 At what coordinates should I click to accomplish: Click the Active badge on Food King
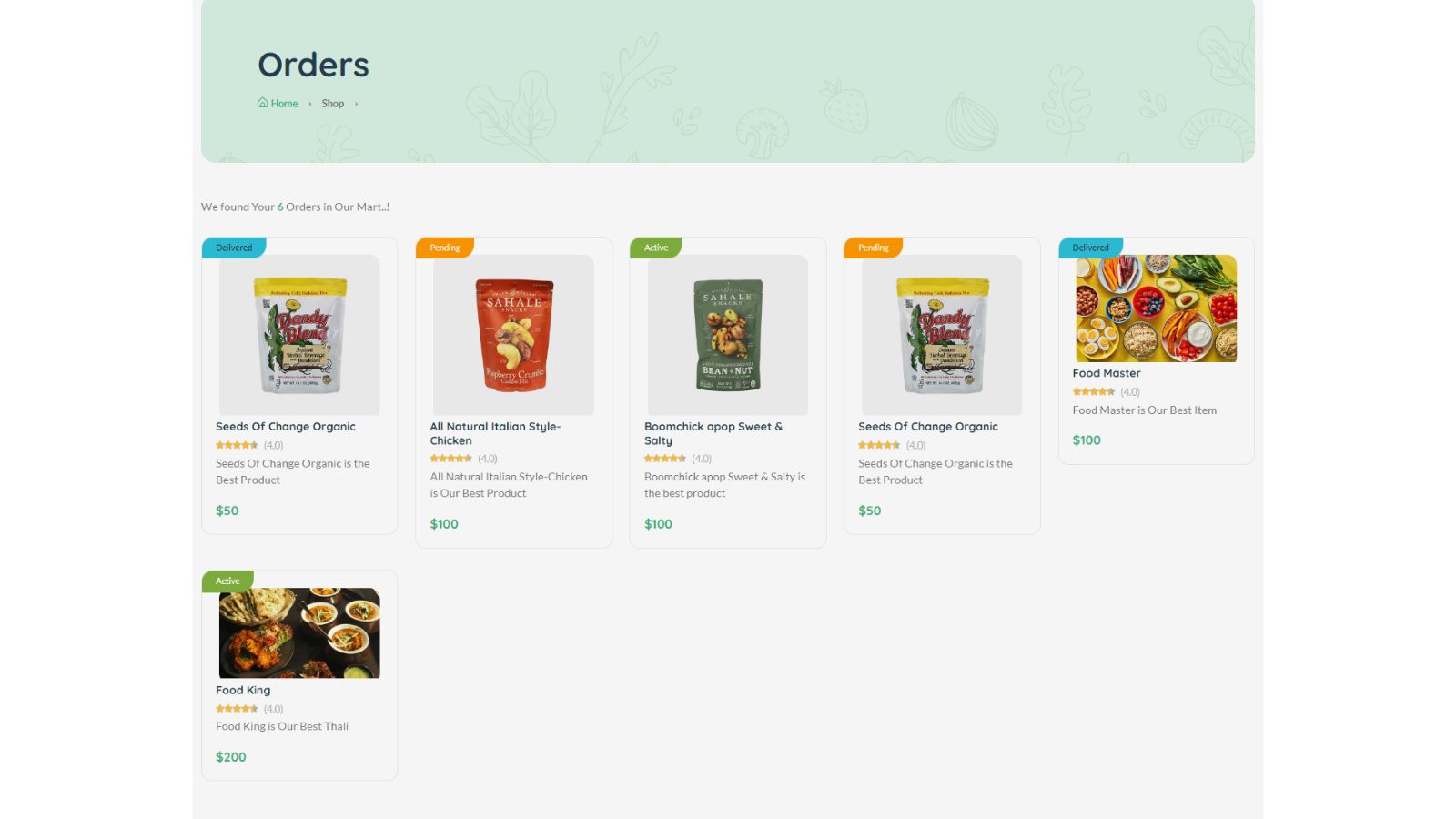point(227,581)
